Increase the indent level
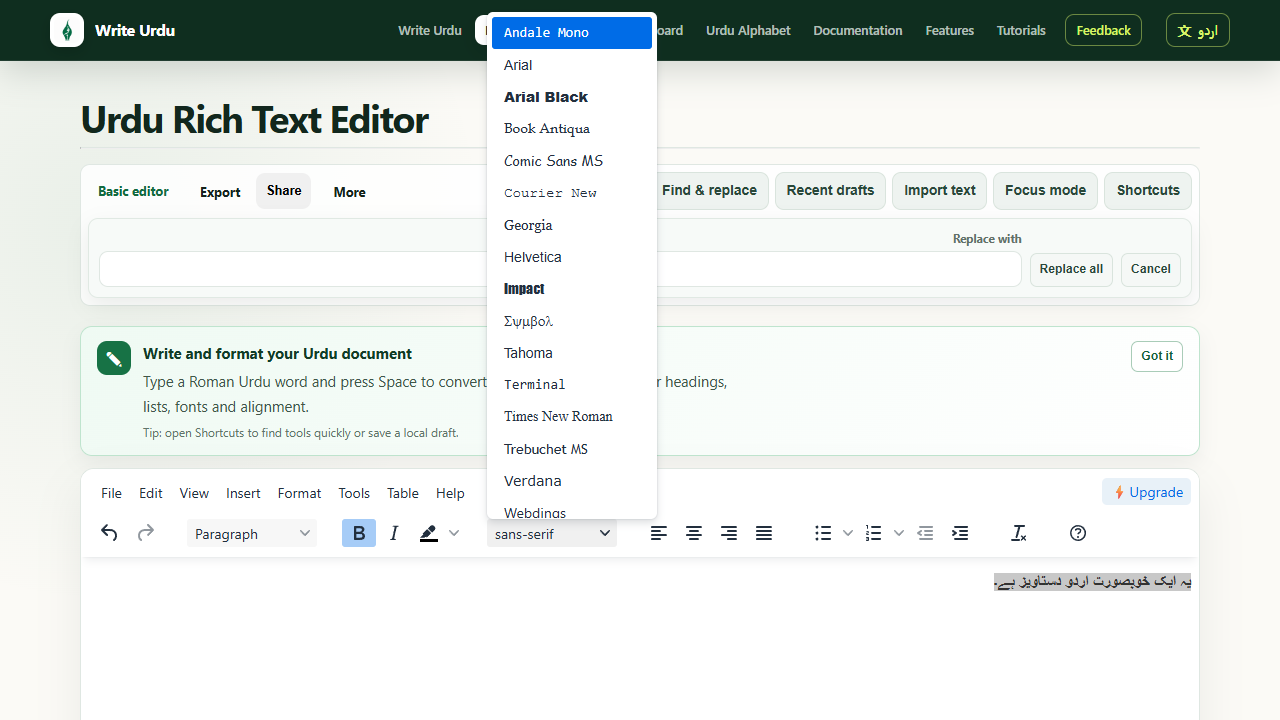The height and width of the screenshot is (720, 1280). pos(960,533)
